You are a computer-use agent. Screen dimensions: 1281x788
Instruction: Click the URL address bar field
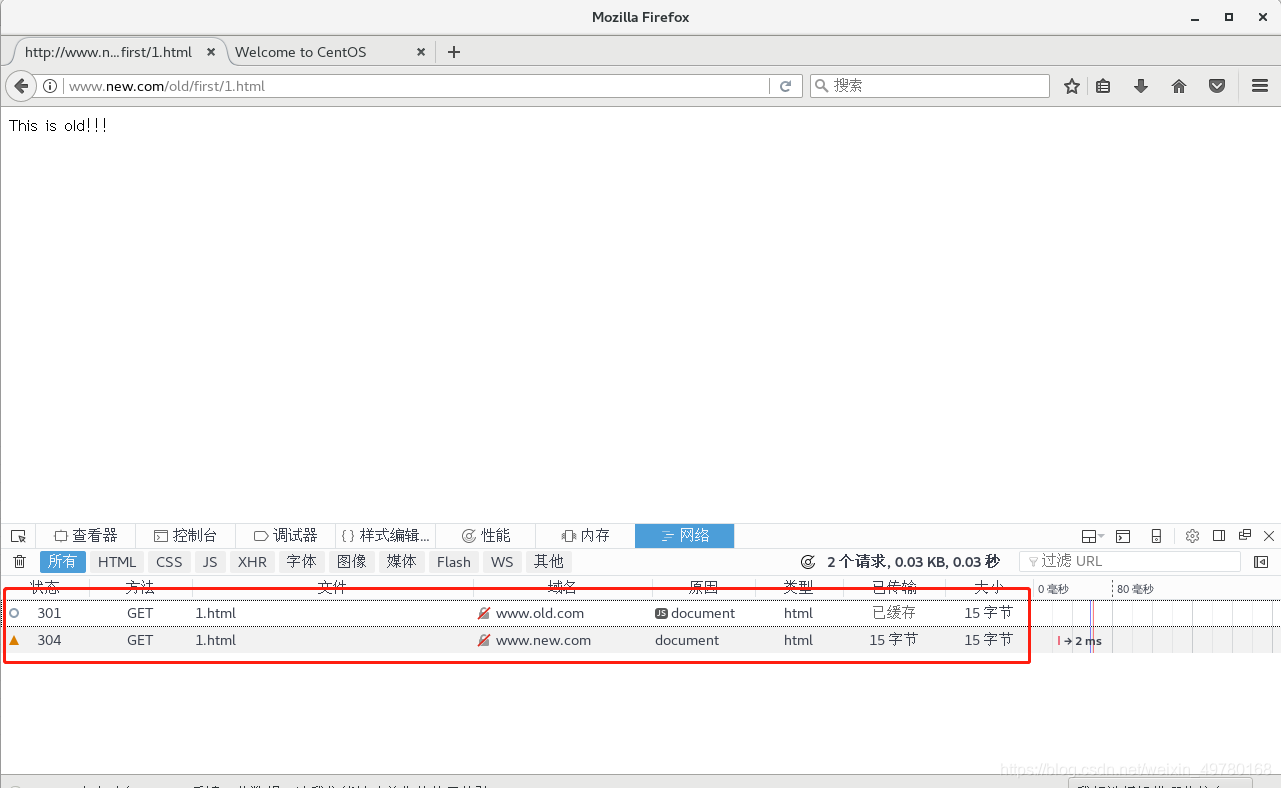coord(416,86)
